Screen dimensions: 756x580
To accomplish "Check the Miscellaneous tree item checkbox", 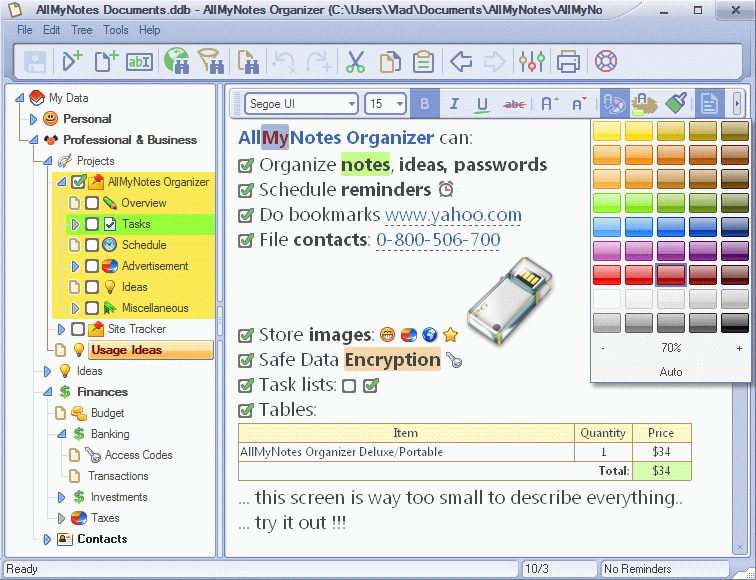I will (x=92, y=308).
